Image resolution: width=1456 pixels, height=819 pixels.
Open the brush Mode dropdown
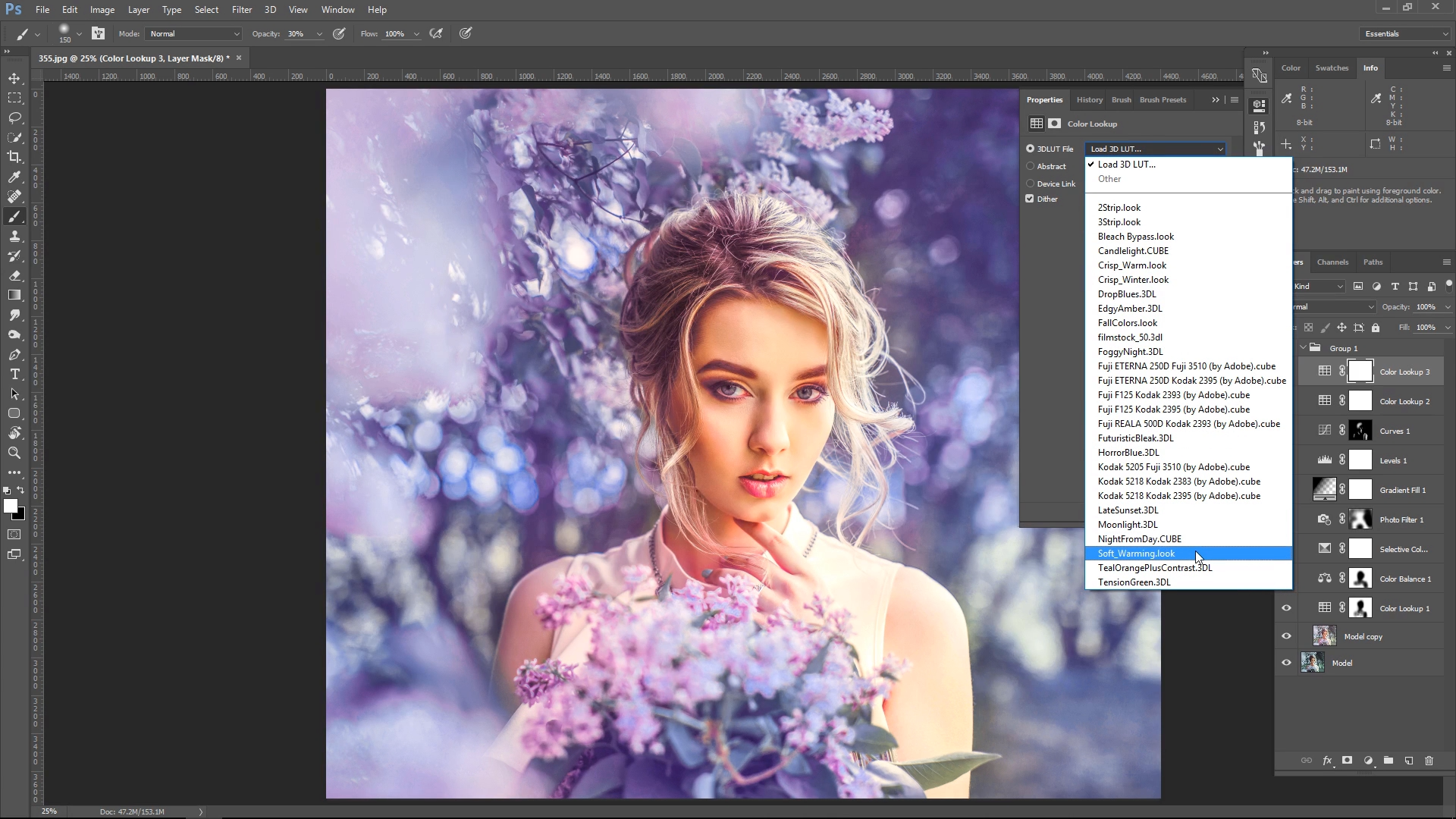[x=194, y=33]
